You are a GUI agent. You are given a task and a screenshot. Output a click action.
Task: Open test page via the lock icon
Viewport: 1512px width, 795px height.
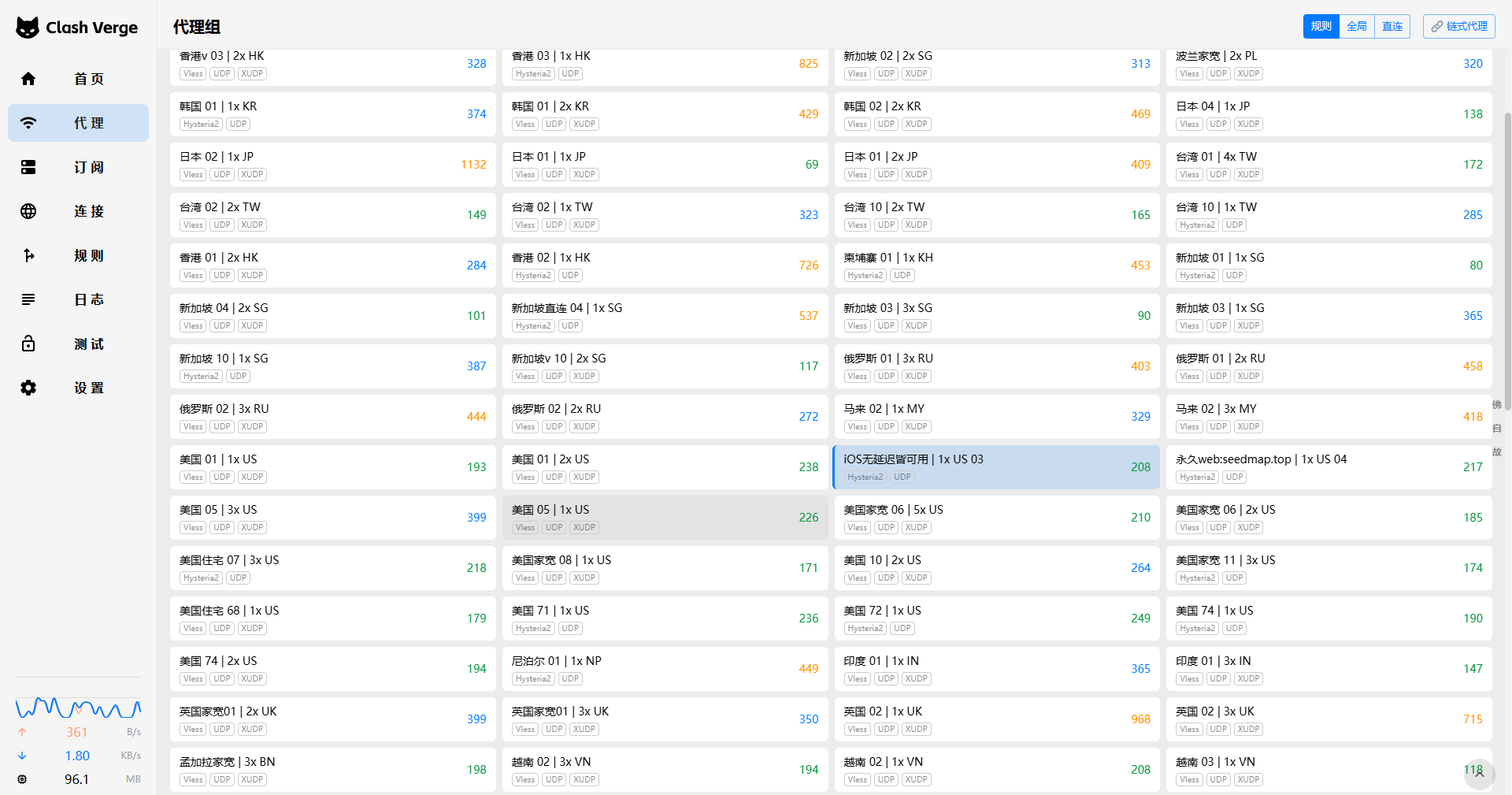(28, 344)
